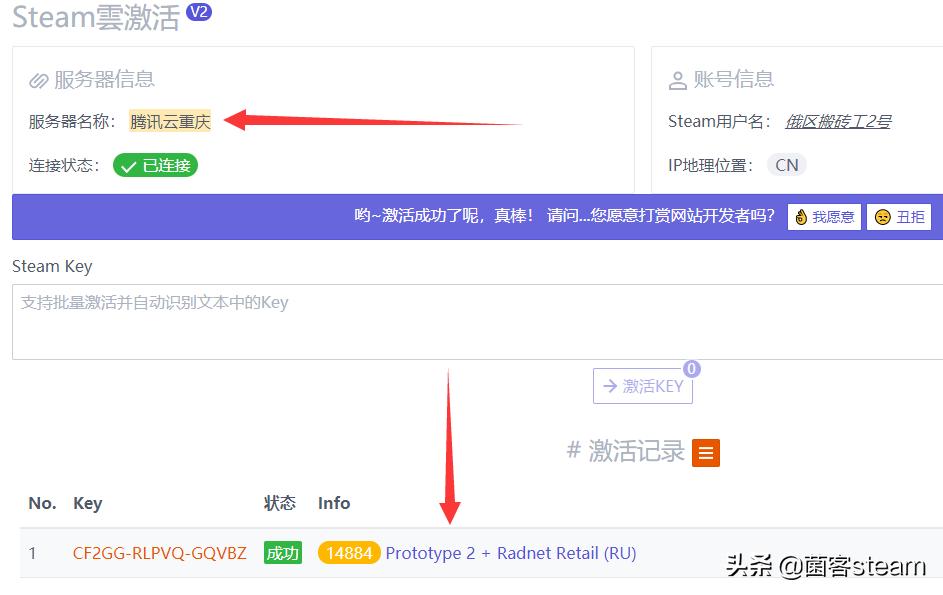This screenshot has width=943, height=595.
Task: Click the CN IP location badge
Action: (x=786, y=164)
